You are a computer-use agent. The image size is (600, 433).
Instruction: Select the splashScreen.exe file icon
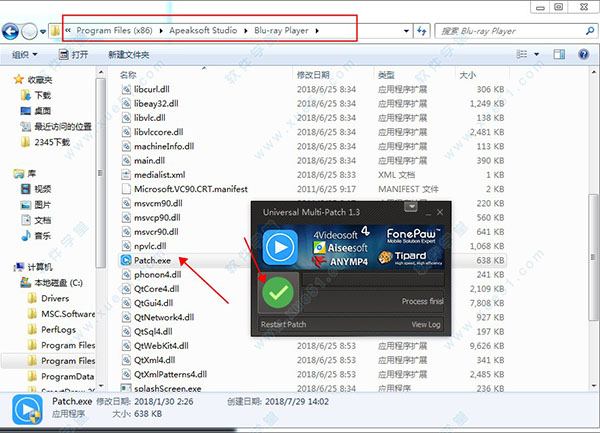coord(126,388)
